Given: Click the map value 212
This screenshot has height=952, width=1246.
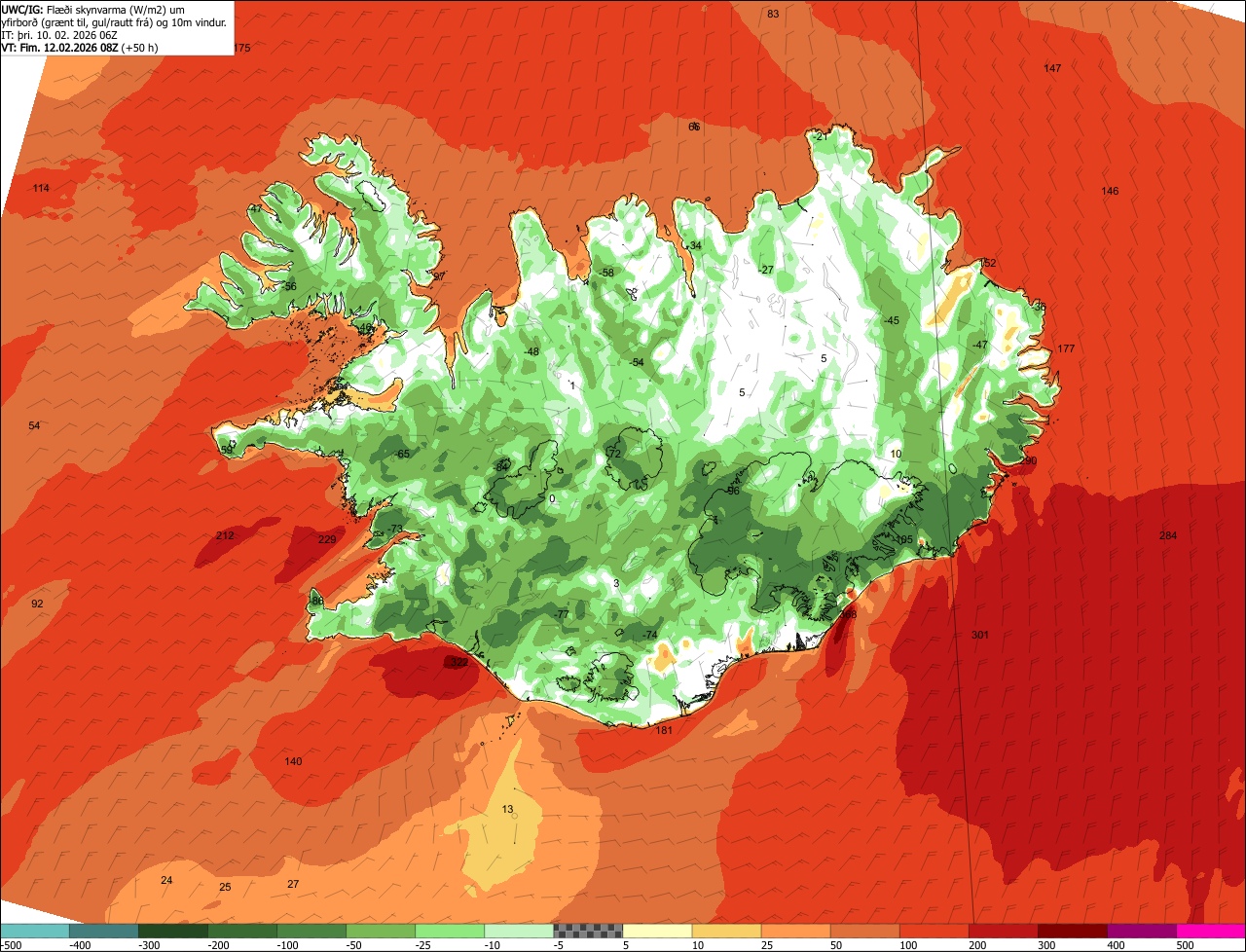Looking at the screenshot, I should click(x=225, y=535).
